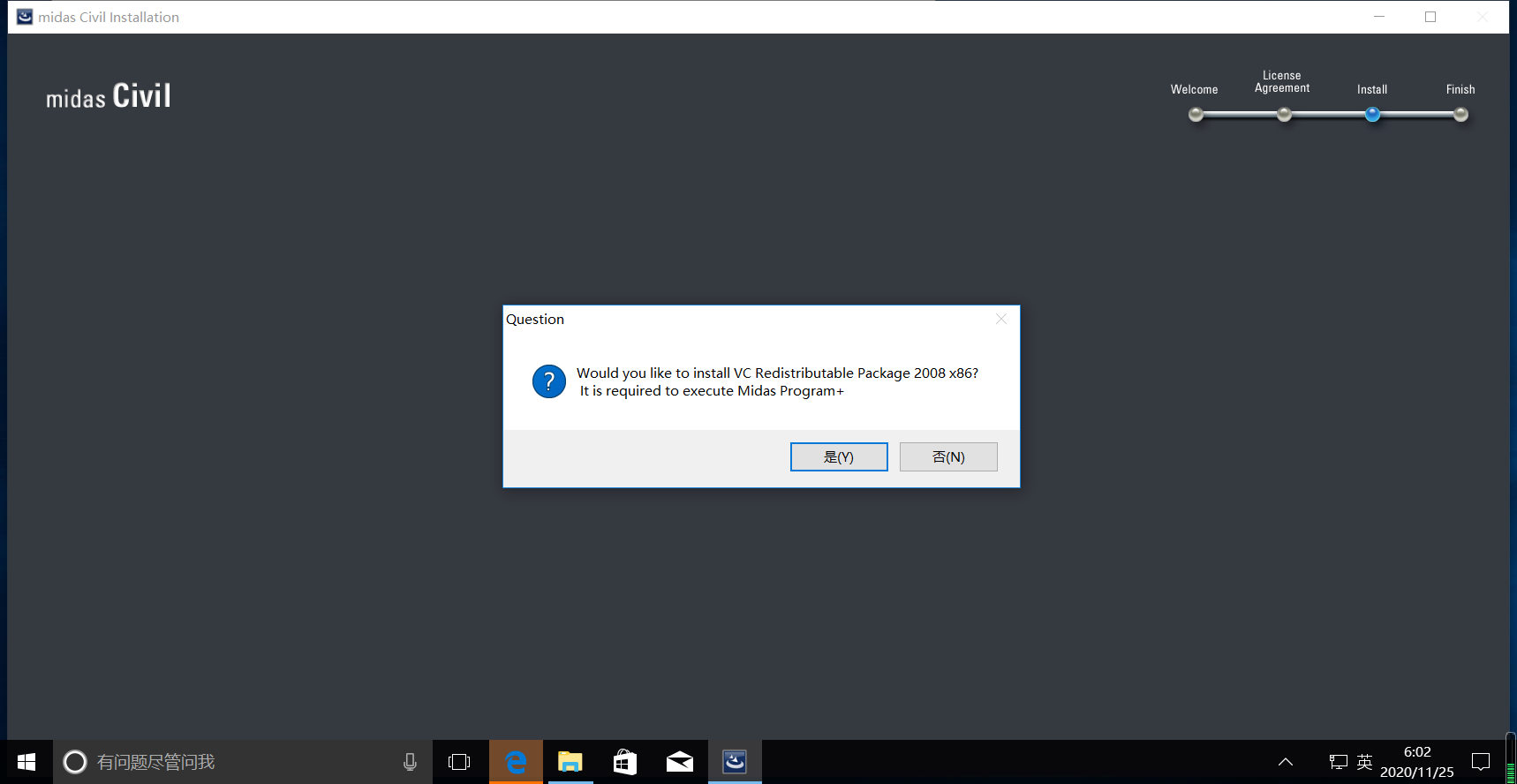The width and height of the screenshot is (1517, 784).
Task: Click the 'It is required to execute' line
Action: pos(712,391)
